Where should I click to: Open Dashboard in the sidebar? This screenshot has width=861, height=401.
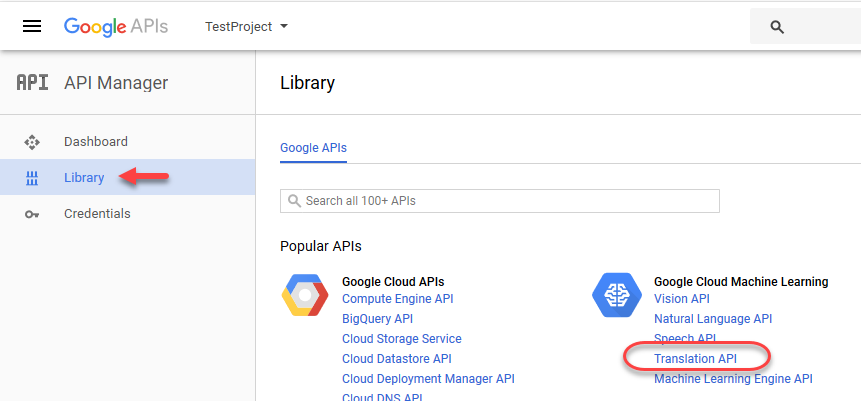[x=96, y=142]
